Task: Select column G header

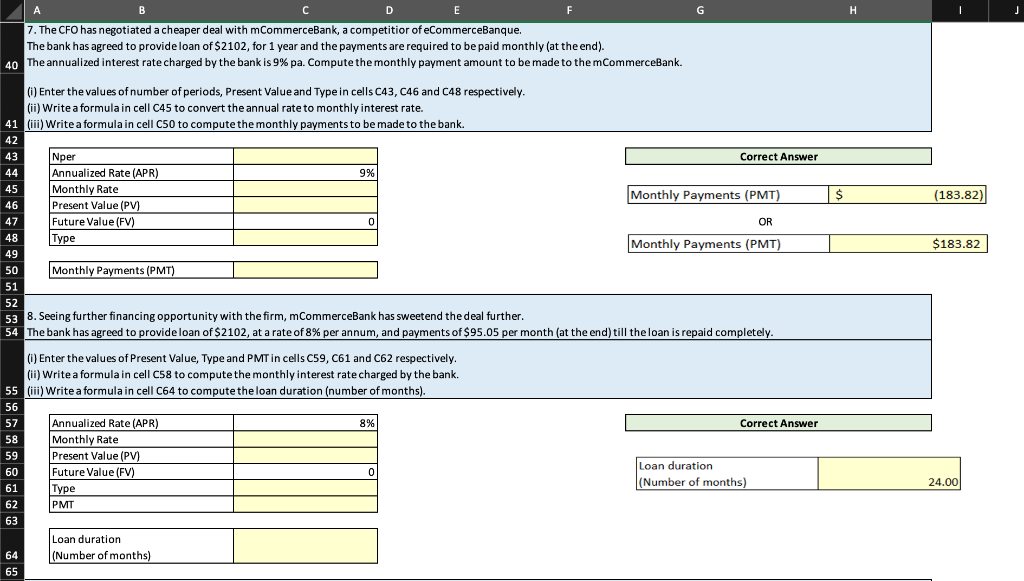Action: (x=700, y=10)
